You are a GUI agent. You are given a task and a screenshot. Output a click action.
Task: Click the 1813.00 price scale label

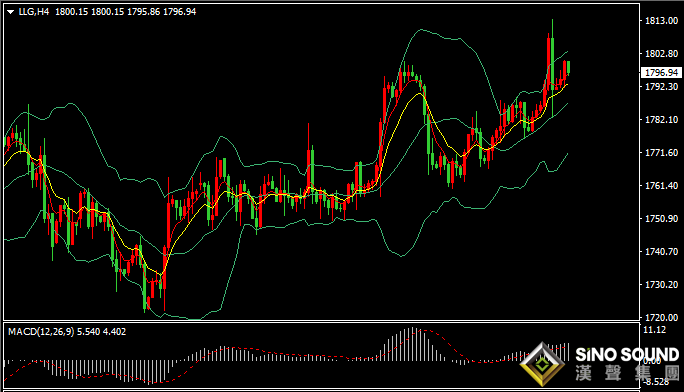(x=661, y=21)
